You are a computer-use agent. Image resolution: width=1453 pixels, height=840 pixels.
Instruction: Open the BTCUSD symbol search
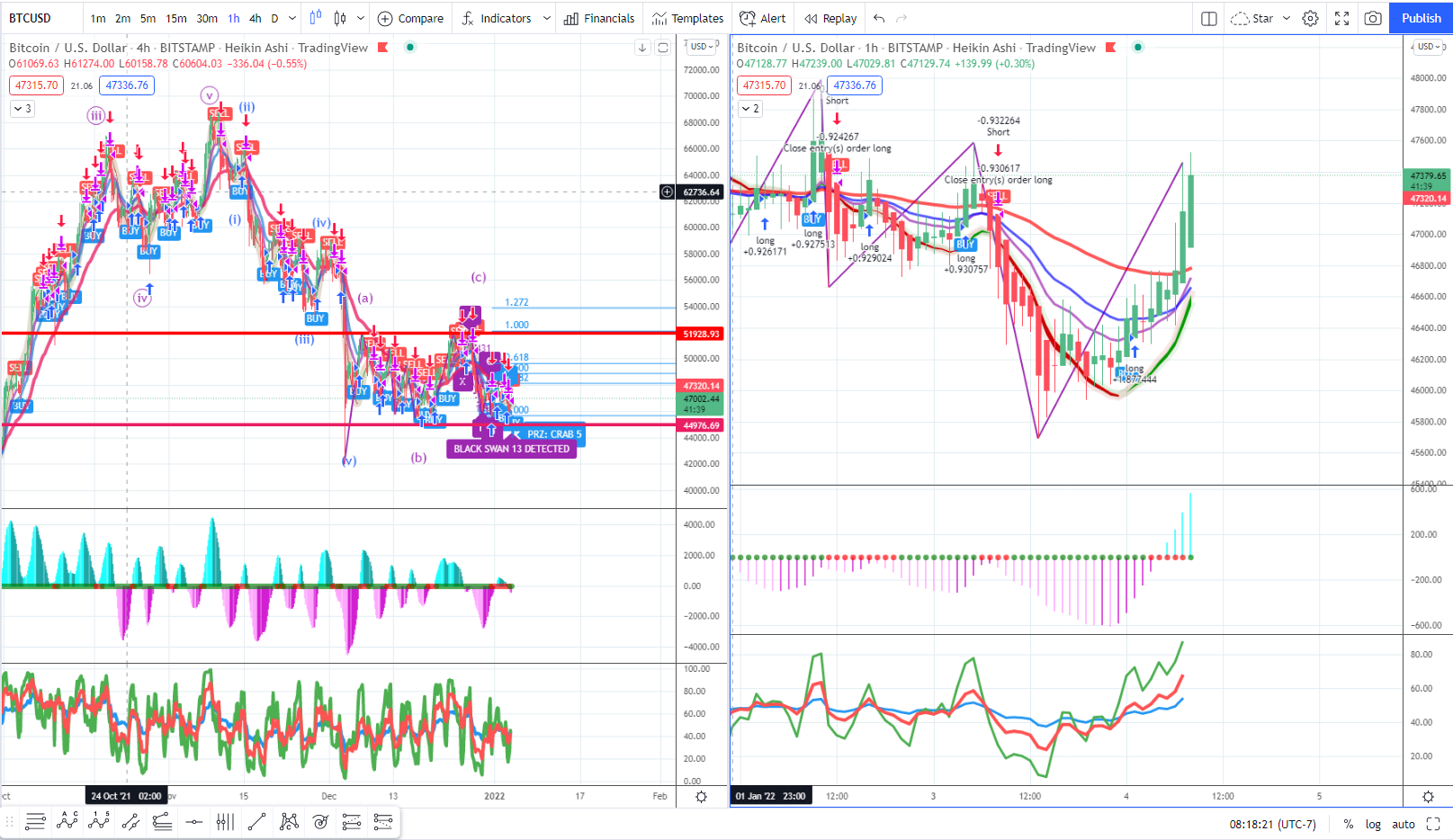coord(31,18)
